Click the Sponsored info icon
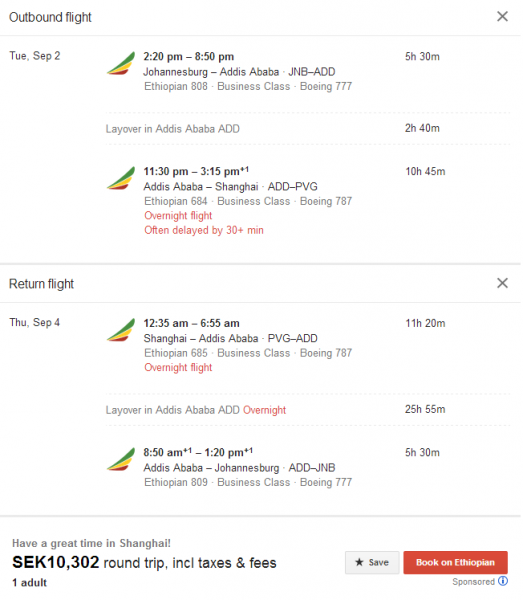 [503, 581]
